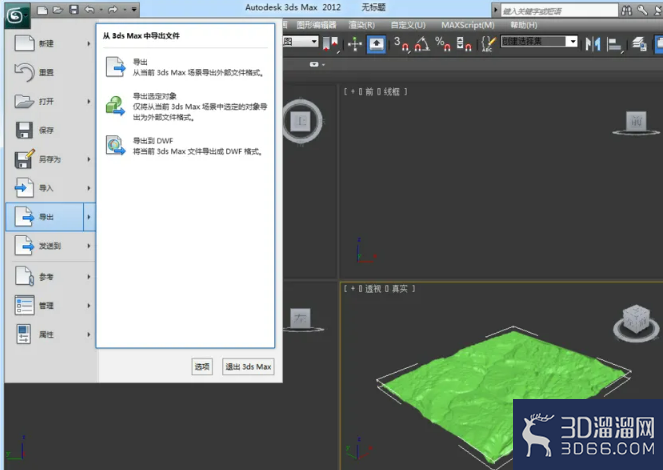
Task: Expand the 管理 submenu arrow
Action: [x=89, y=306]
